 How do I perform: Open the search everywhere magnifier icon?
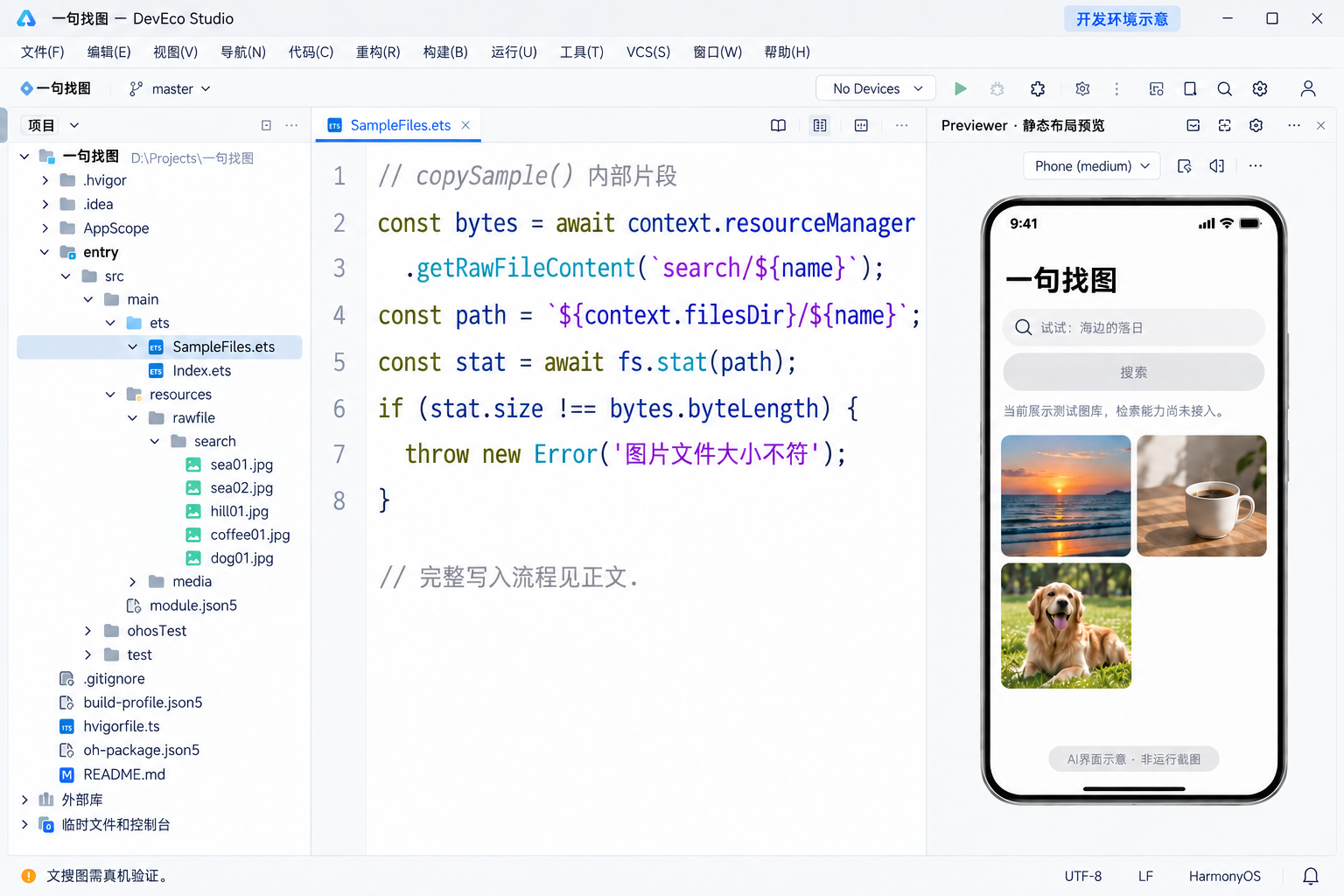coord(1224,88)
